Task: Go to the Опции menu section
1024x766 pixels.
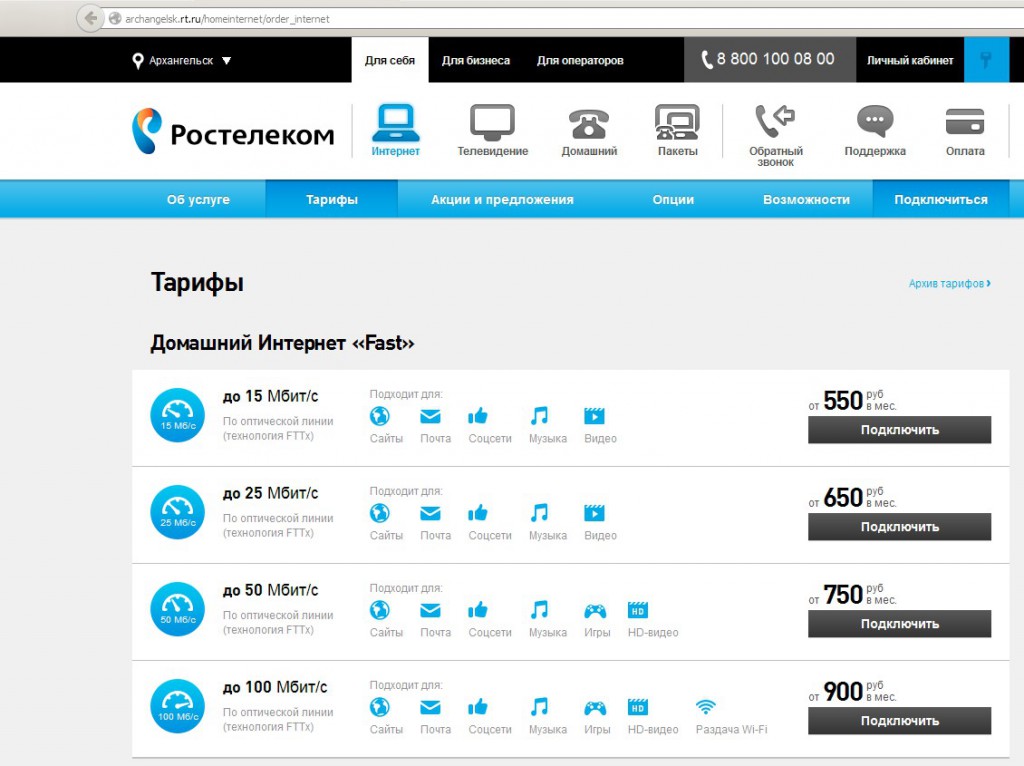Action: click(673, 199)
